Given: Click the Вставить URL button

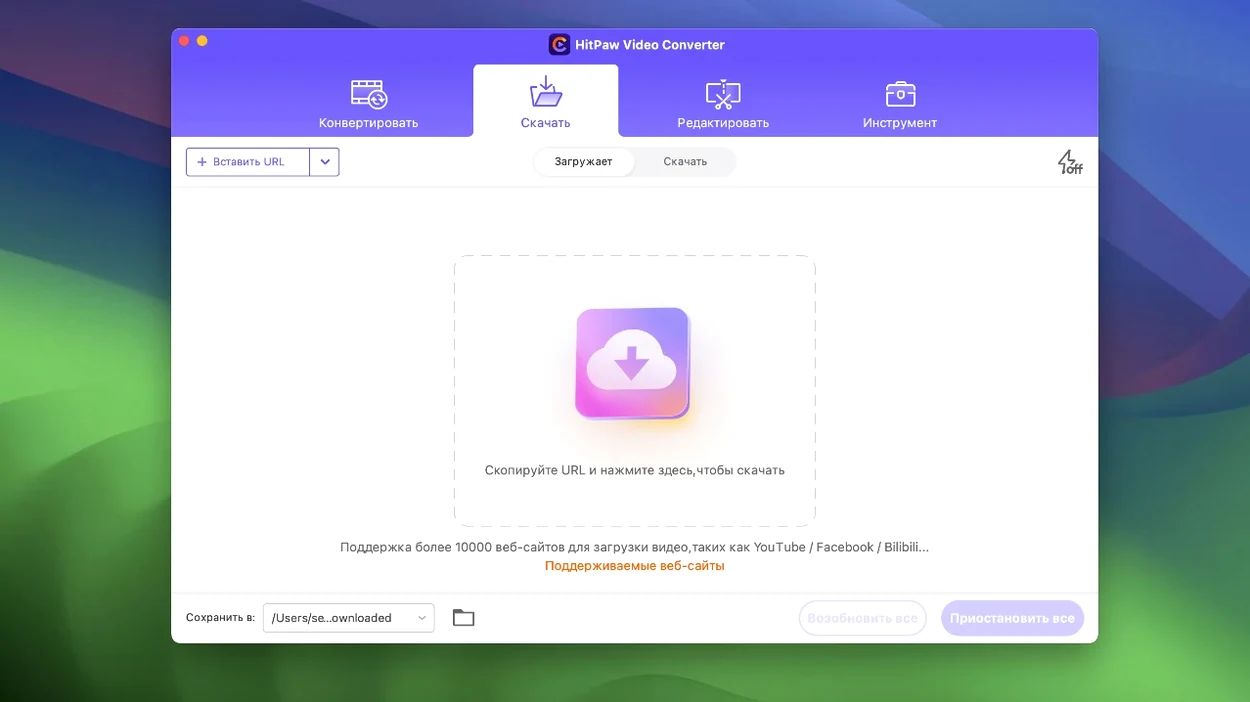Looking at the screenshot, I should pyautogui.click(x=248, y=162).
